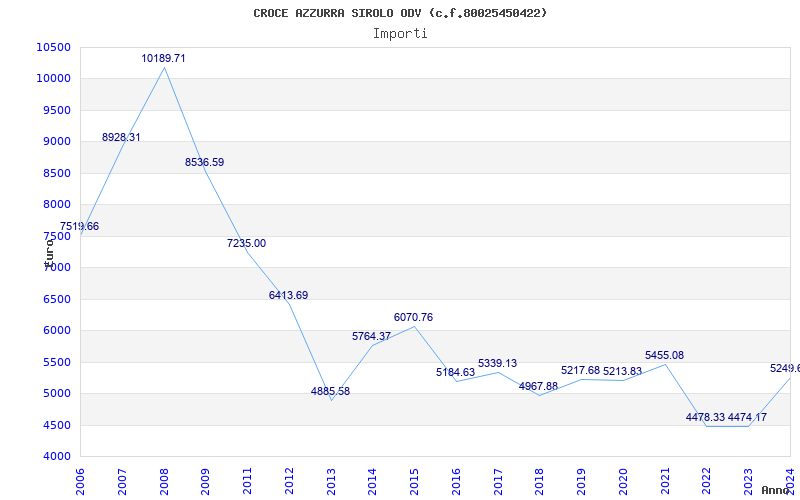The height and width of the screenshot is (500, 800).
Task: Click the data label 5217.68
Action: pyautogui.click(x=581, y=370)
